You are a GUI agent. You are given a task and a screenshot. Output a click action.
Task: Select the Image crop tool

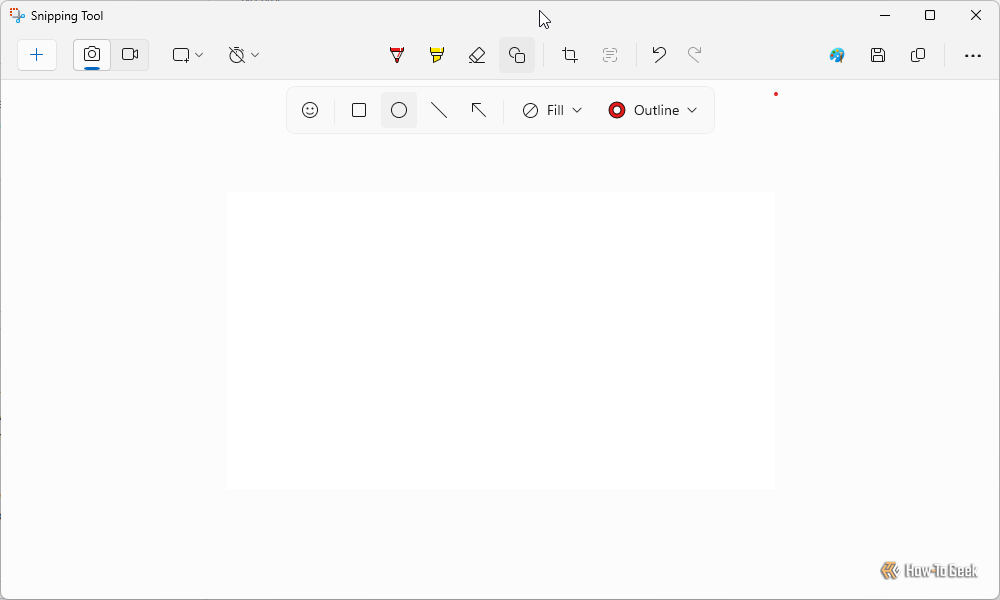[x=570, y=55]
